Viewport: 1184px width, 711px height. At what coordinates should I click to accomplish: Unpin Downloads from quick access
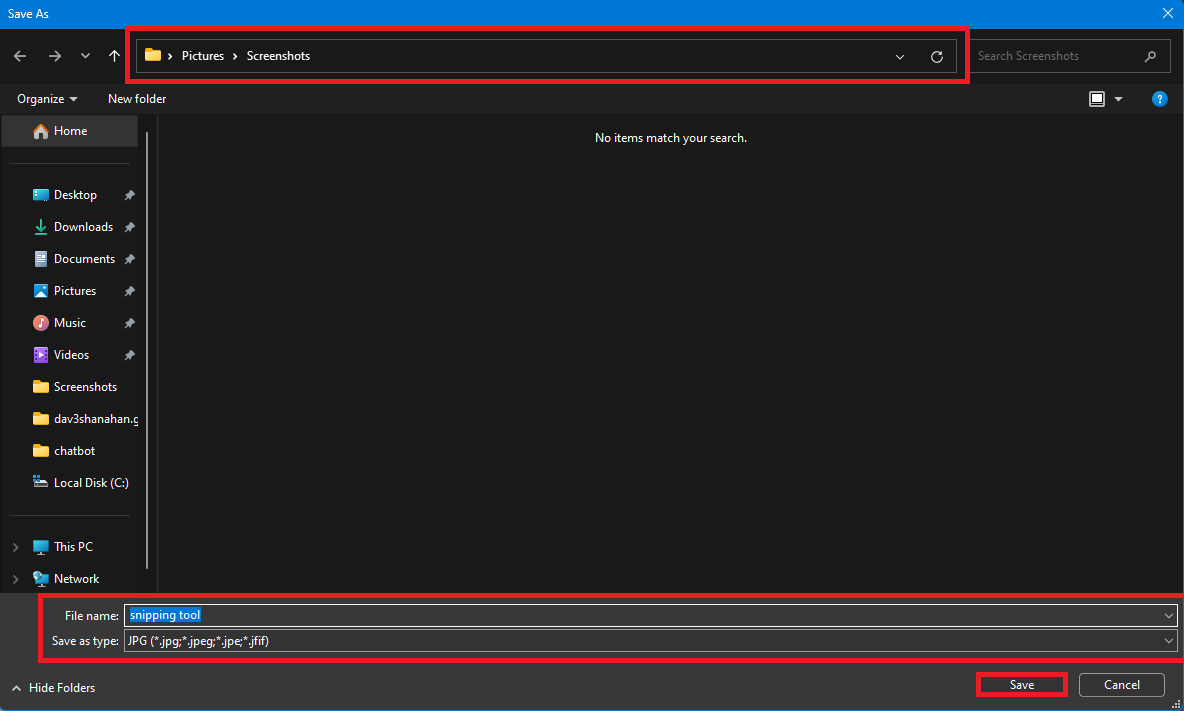(129, 226)
